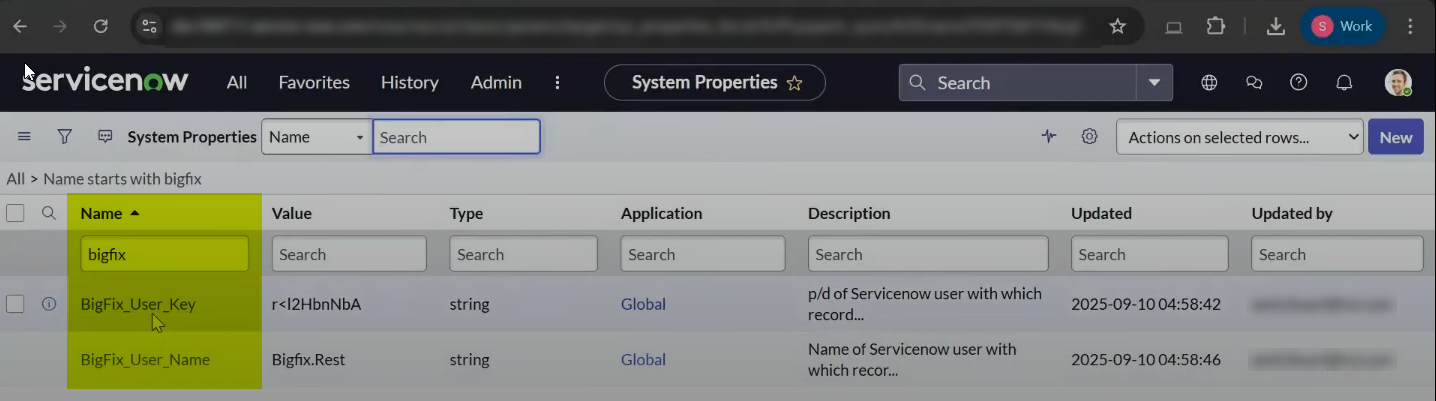Viewport: 1436px width, 401px height.
Task: Open the activity stream comment icon
Action: [105, 137]
